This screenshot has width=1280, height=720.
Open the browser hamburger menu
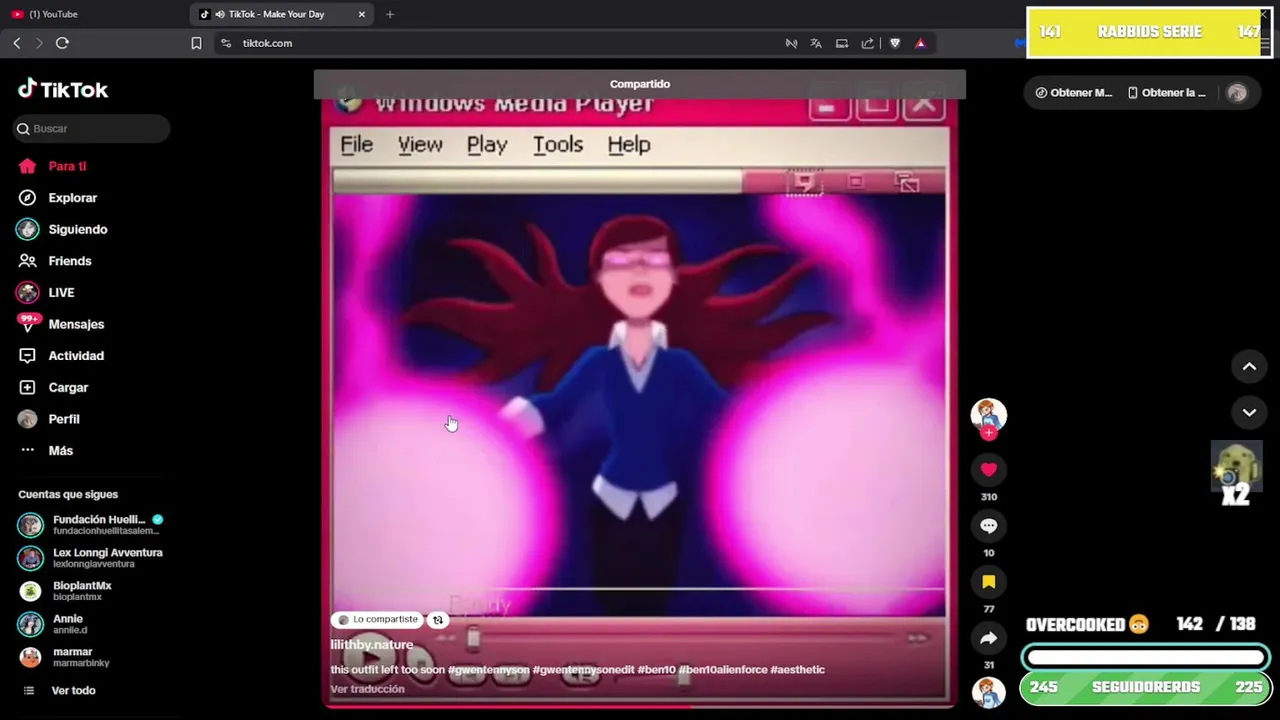1267,43
